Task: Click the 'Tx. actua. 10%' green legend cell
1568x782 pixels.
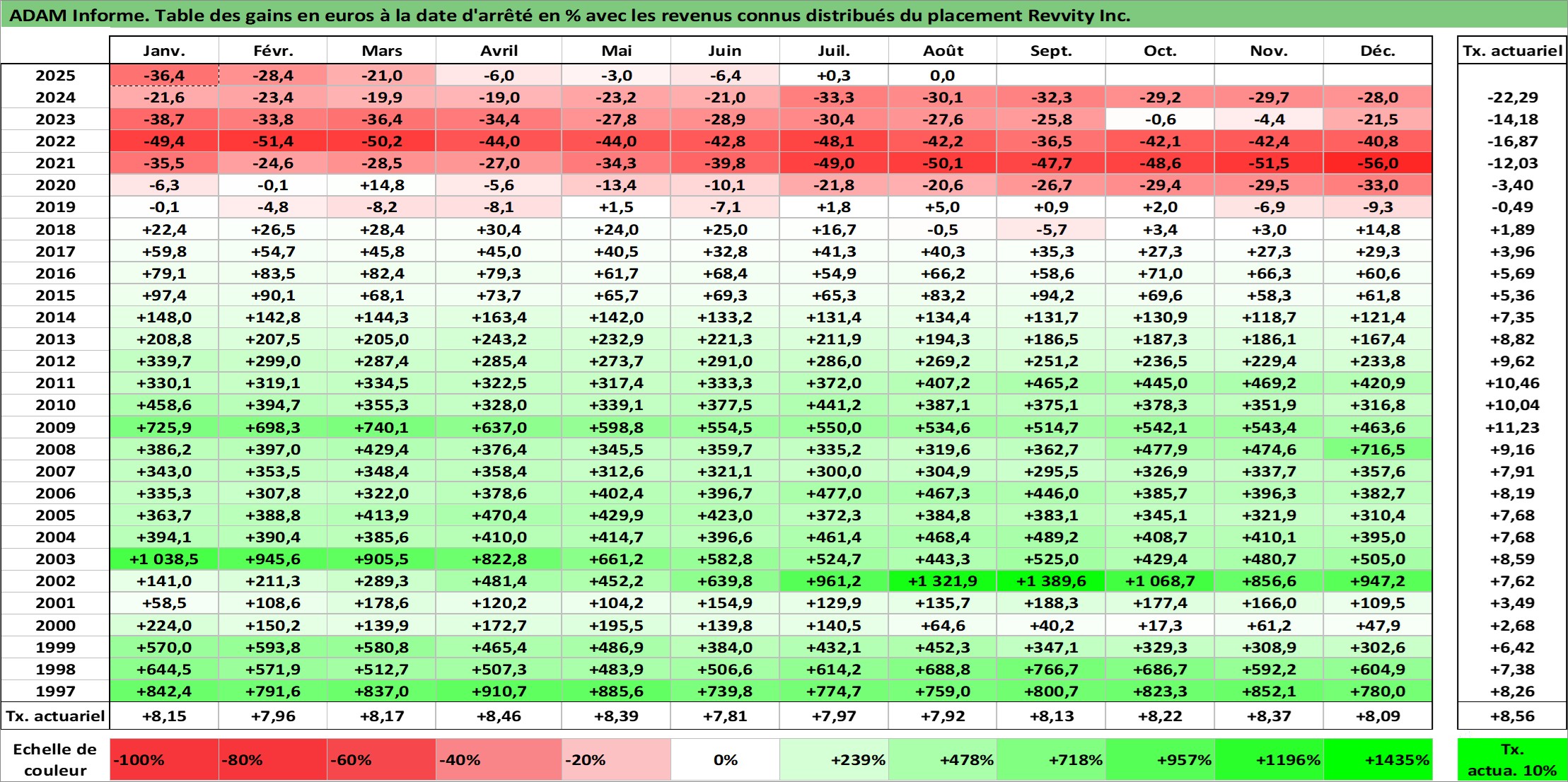Action: [x=1512, y=760]
